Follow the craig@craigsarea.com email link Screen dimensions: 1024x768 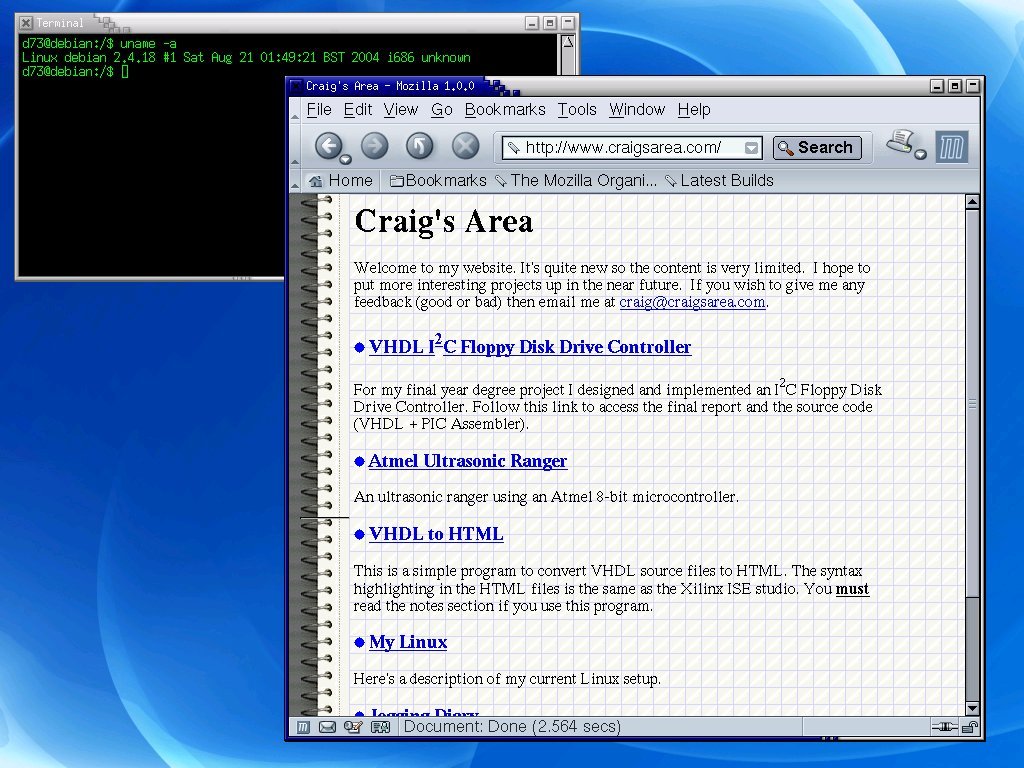pyautogui.click(x=692, y=302)
